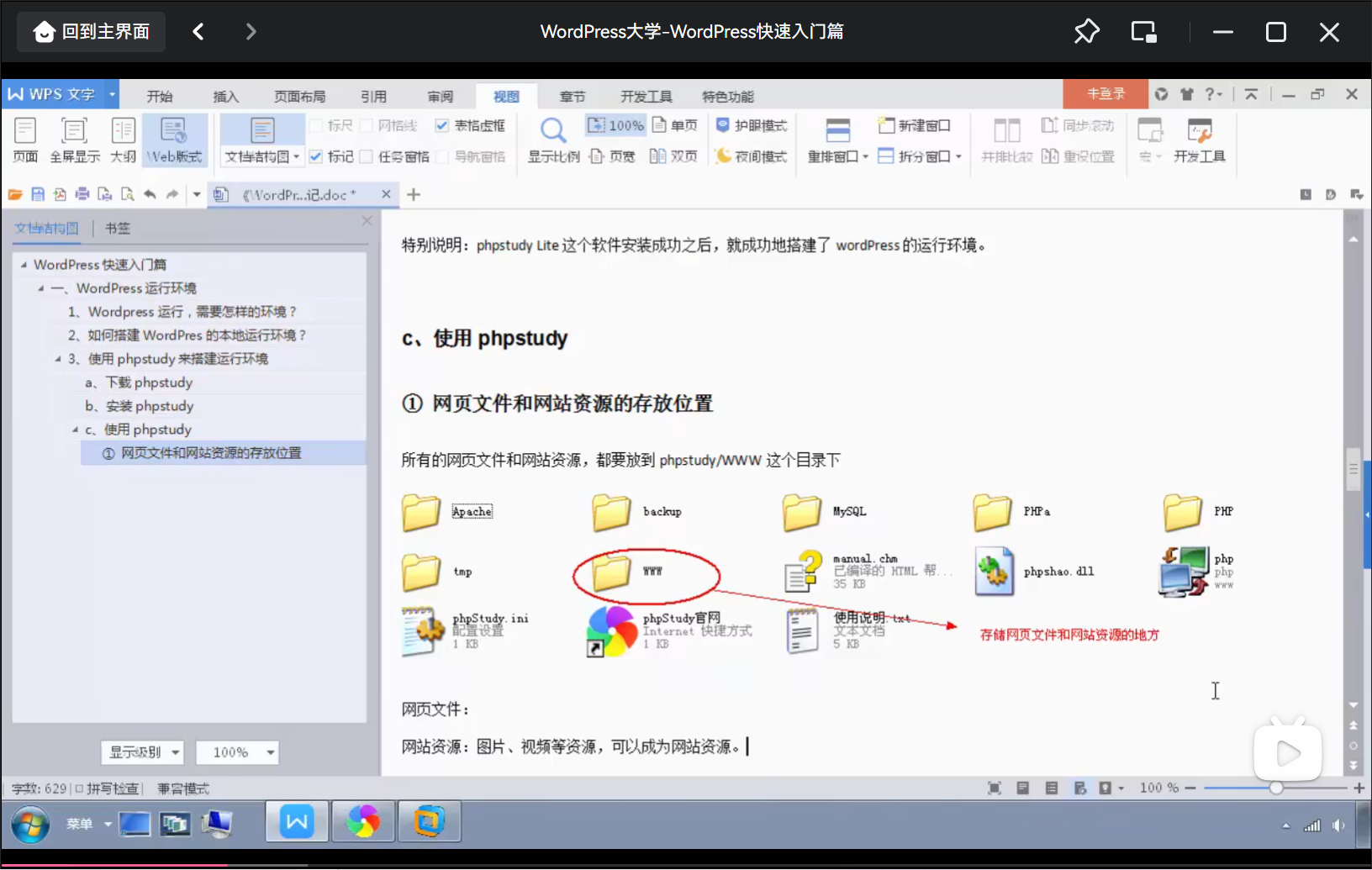The width and height of the screenshot is (1372, 870).
Task: Click the document vertical scrollbar thumb
Action: (x=1353, y=469)
